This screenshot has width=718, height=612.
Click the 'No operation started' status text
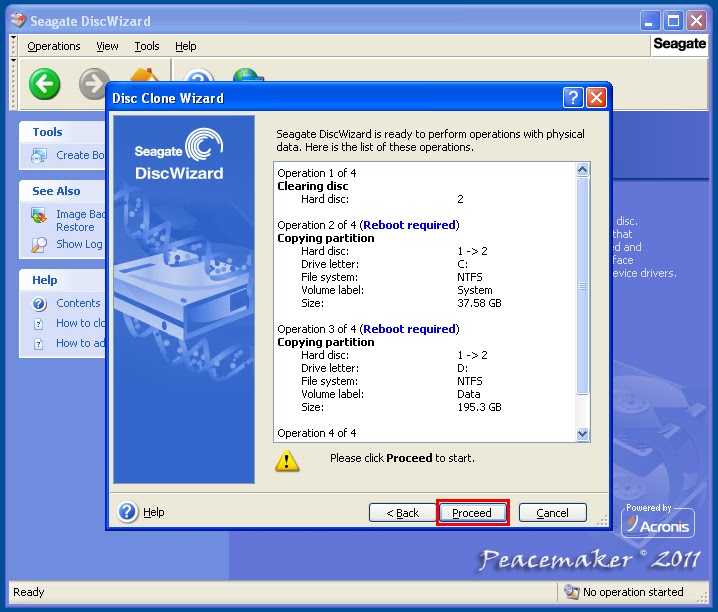coord(633,592)
